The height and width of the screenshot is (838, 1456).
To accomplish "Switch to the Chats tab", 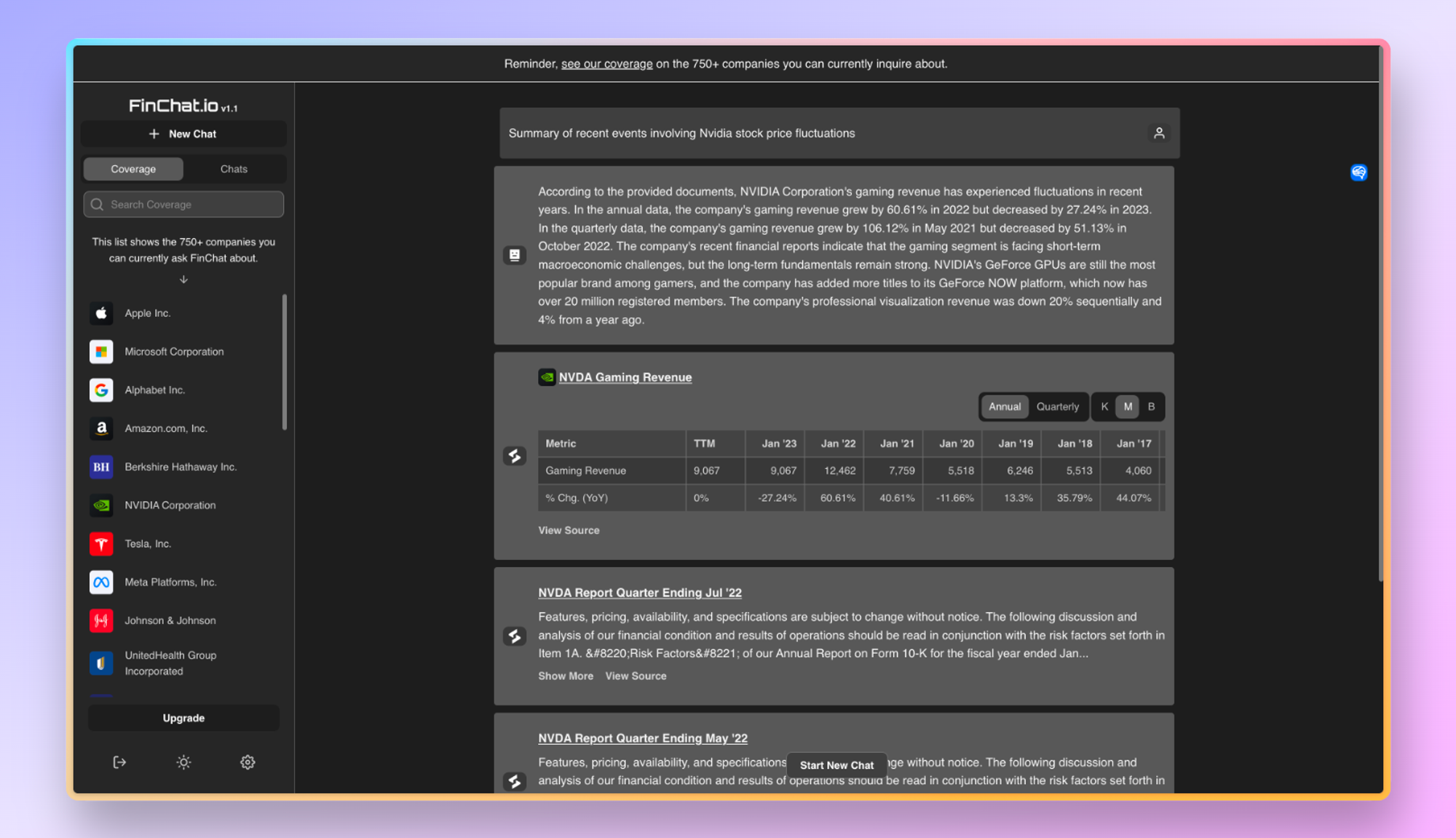I will [234, 169].
